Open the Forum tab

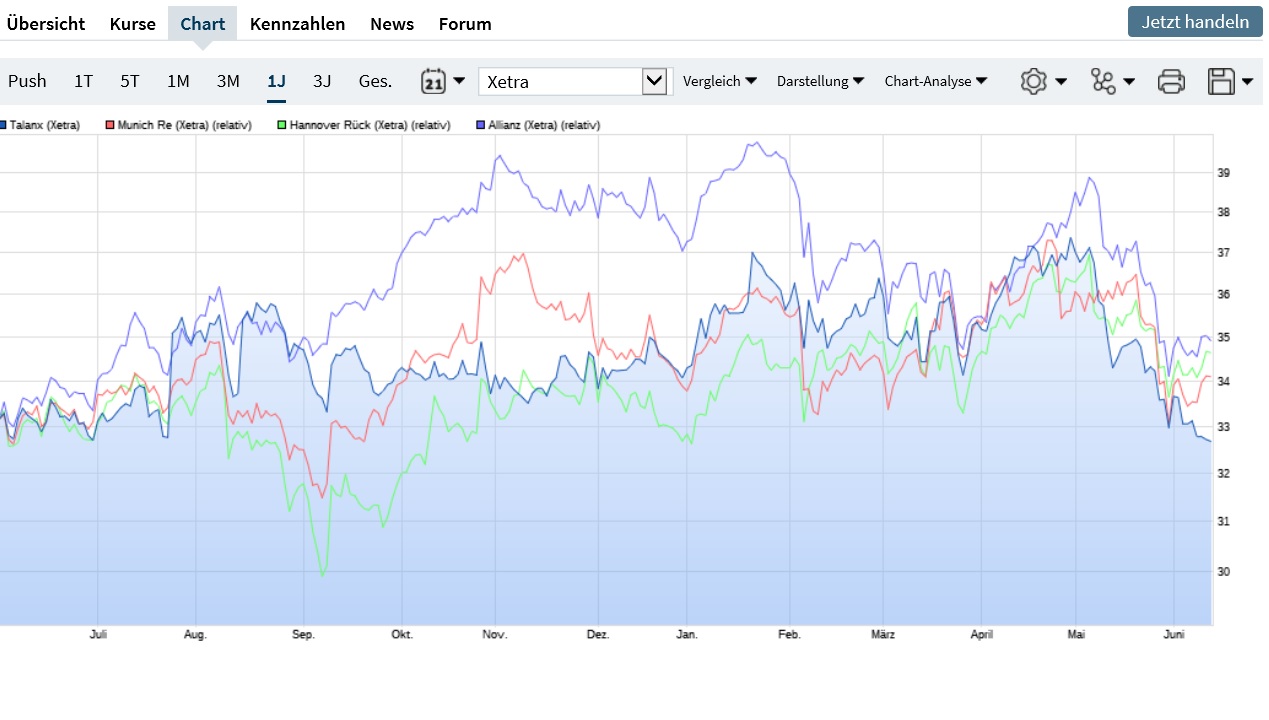(x=465, y=24)
